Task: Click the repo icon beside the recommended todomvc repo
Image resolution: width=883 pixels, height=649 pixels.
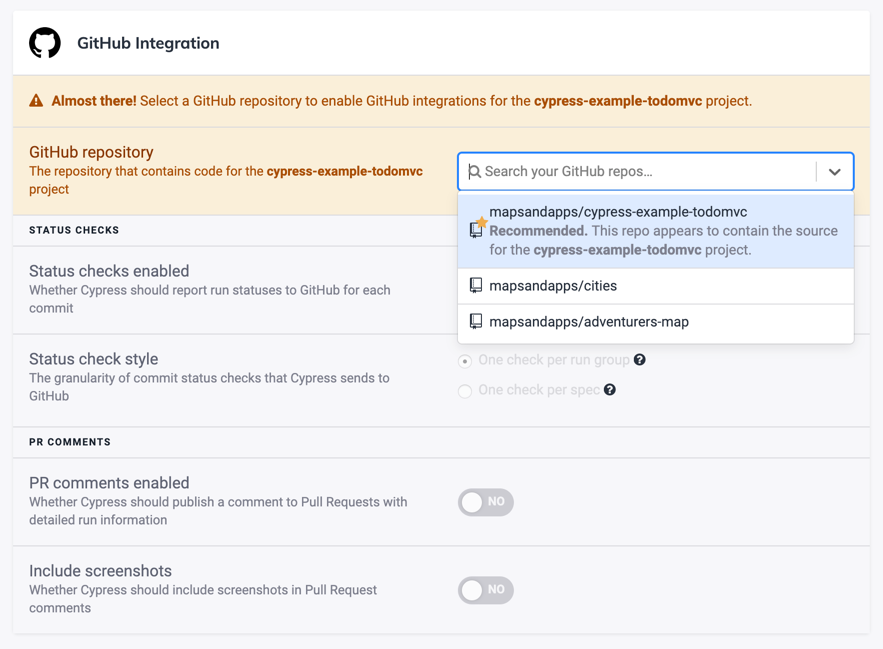Action: pyautogui.click(x=475, y=230)
